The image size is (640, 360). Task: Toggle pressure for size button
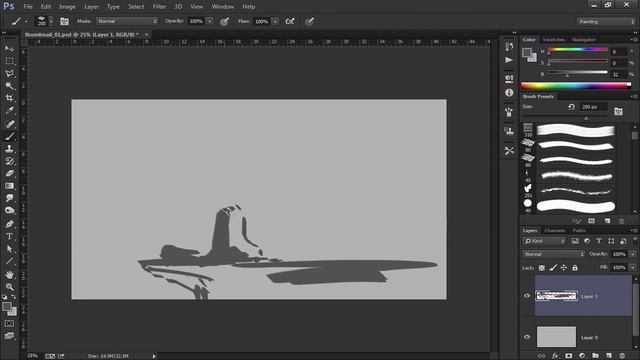click(x=309, y=22)
